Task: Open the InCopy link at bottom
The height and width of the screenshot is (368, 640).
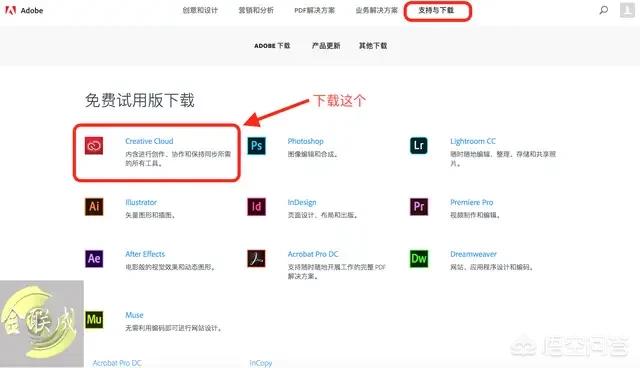Action: (260, 363)
